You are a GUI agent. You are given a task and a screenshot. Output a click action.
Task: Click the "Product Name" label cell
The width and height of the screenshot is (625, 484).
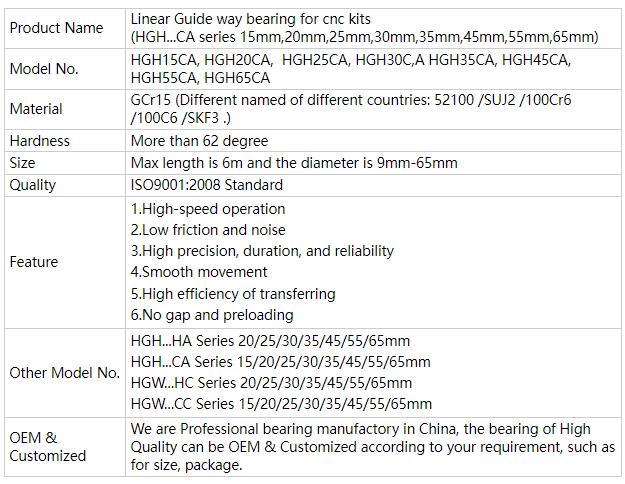point(56,28)
